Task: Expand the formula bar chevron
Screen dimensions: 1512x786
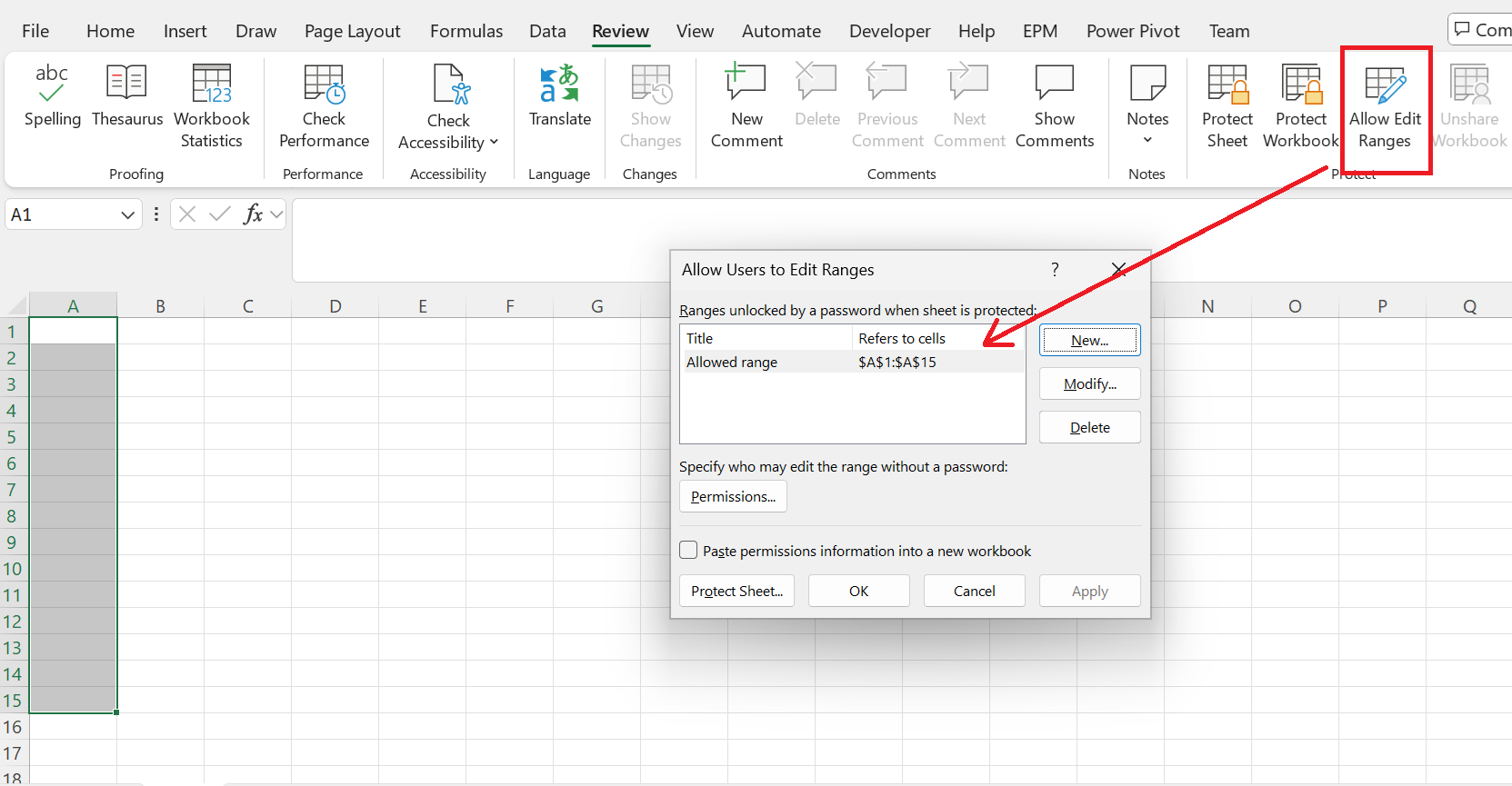Action: 276,214
